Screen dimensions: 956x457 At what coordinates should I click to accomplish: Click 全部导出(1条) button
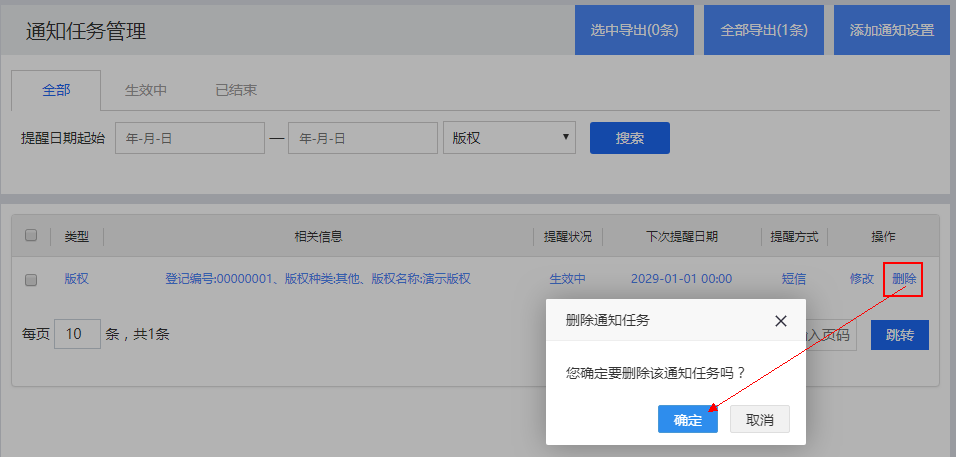point(764,30)
